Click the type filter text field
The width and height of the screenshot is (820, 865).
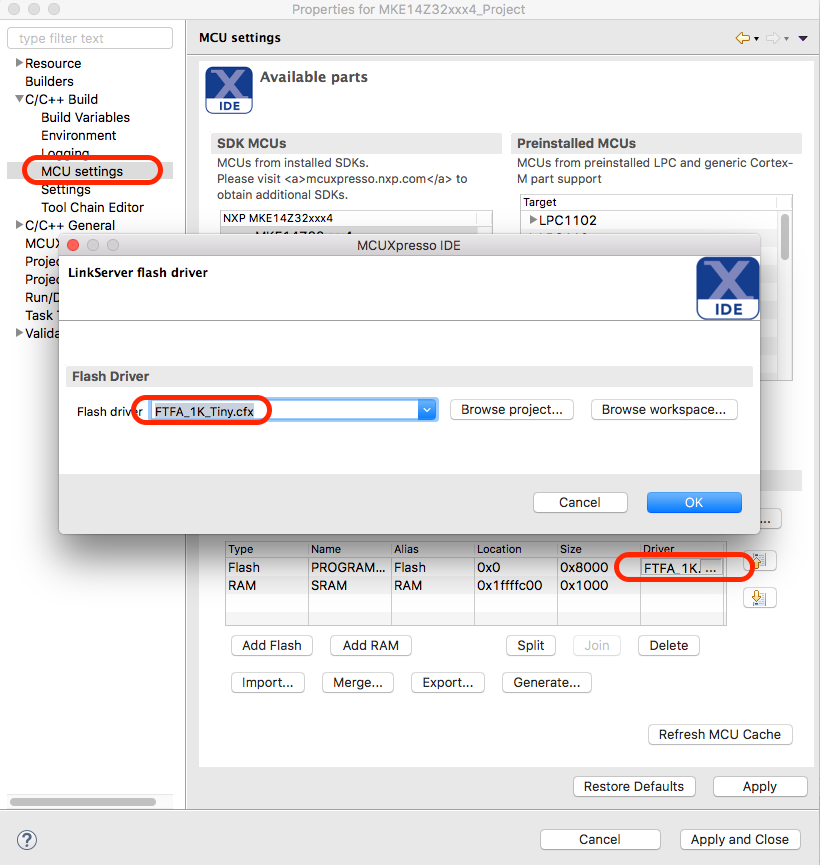(90, 38)
